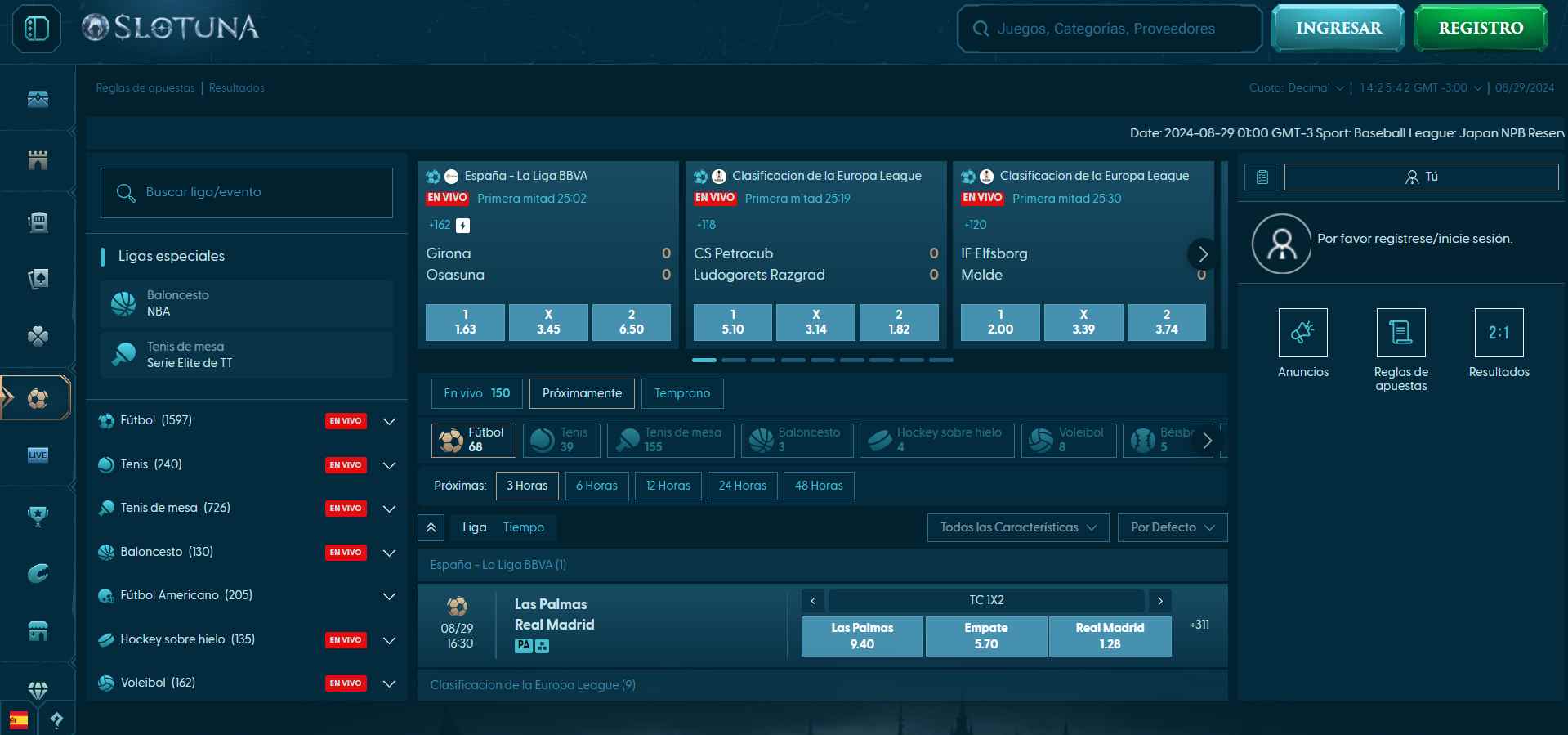
Task: Open the shop storefront icon in sidebar
Action: coord(38,630)
